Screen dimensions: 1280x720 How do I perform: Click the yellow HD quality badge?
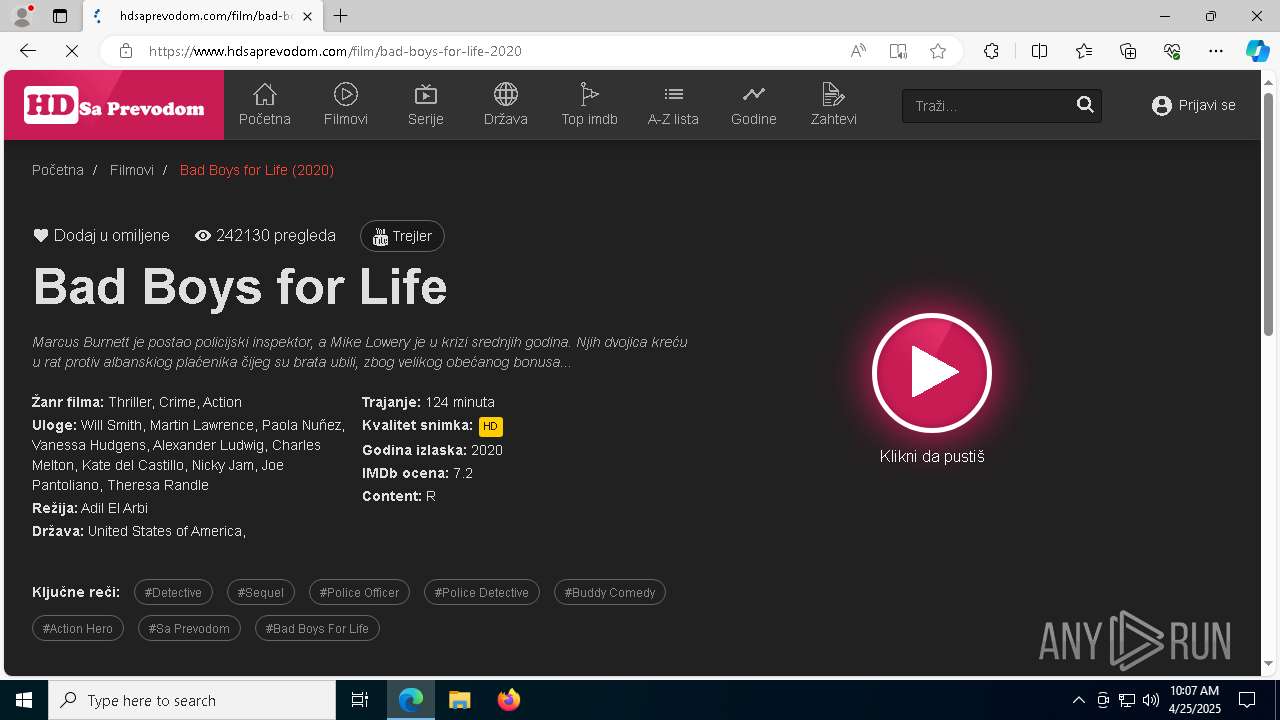[490, 426]
